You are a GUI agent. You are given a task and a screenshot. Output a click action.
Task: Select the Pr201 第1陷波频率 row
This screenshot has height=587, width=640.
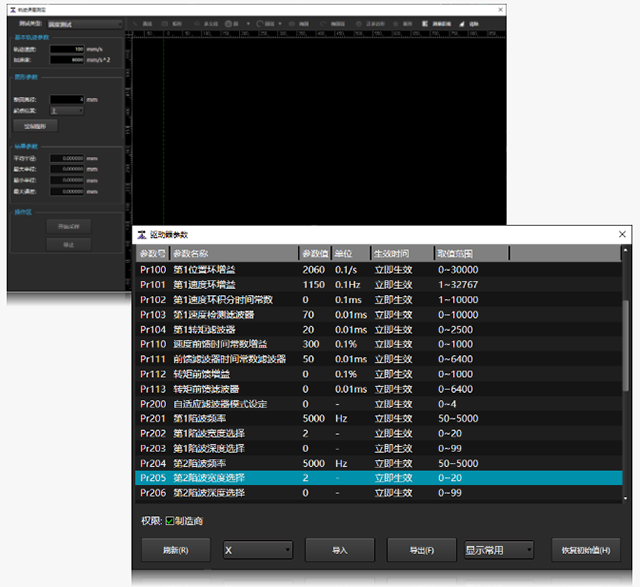[x=380, y=419]
